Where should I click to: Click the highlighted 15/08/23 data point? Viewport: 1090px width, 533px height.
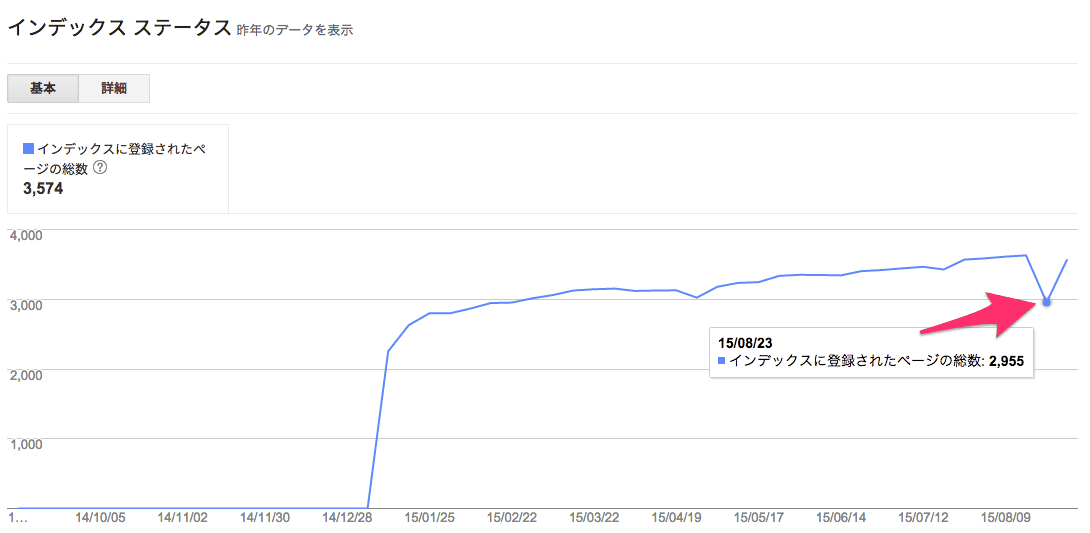1046,302
